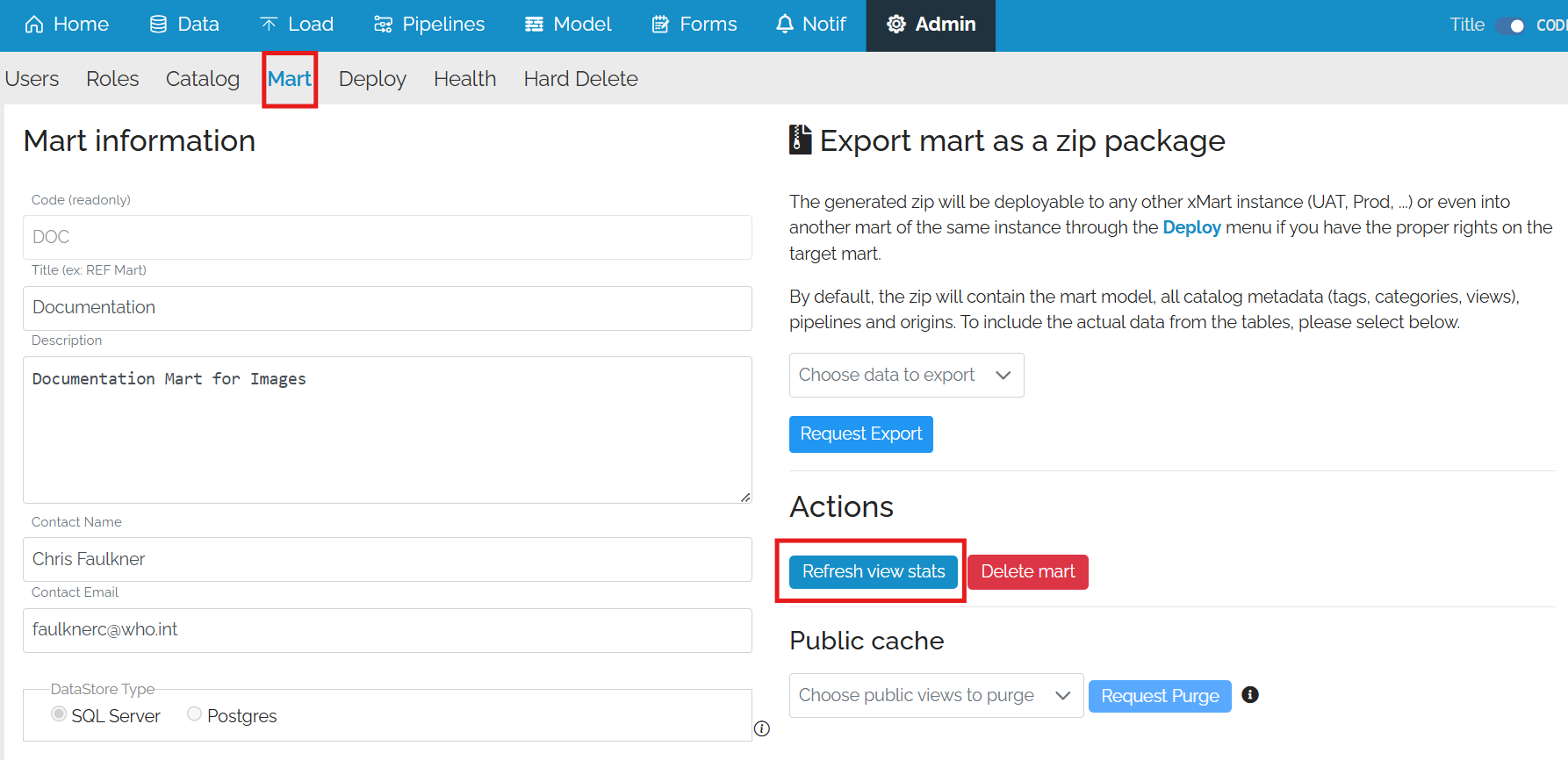Click the zip package file icon
The image size is (1568, 760).
click(x=800, y=140)
